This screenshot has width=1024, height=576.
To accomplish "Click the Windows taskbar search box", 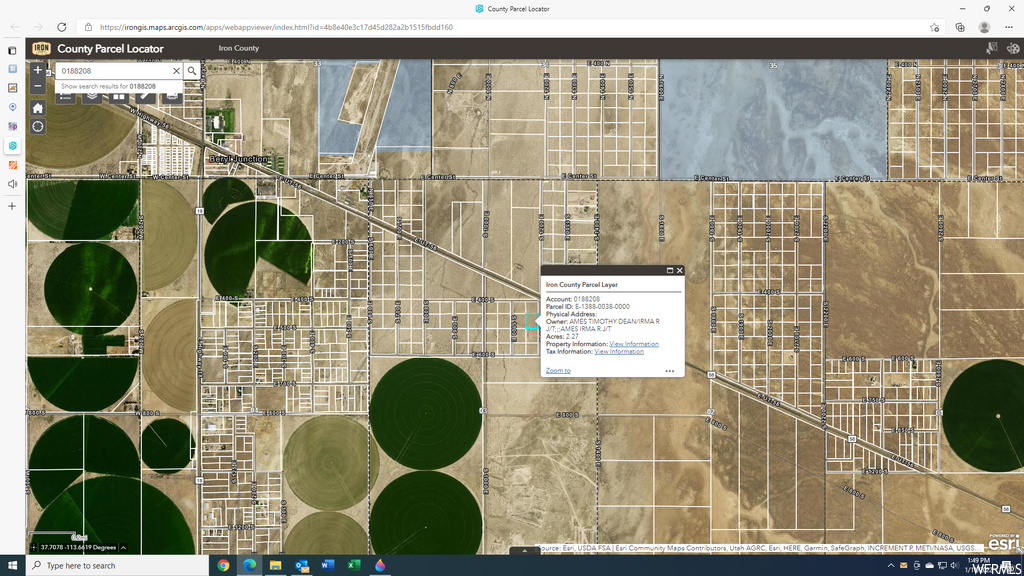I will click(118, 566).
